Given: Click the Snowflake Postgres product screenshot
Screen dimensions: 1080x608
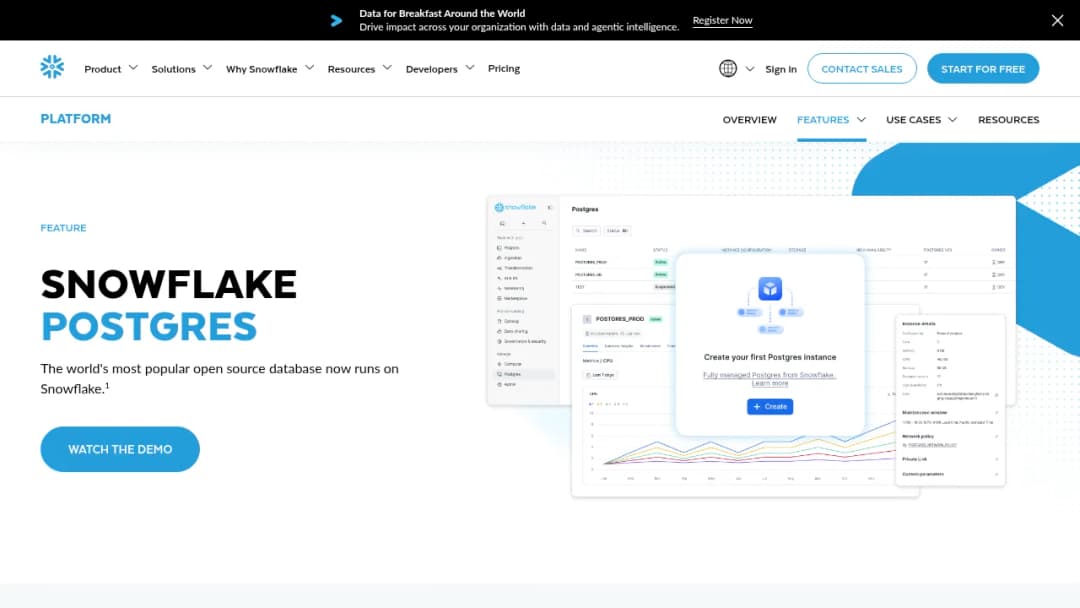Looking at the screenshot, I should click(751, 346).
